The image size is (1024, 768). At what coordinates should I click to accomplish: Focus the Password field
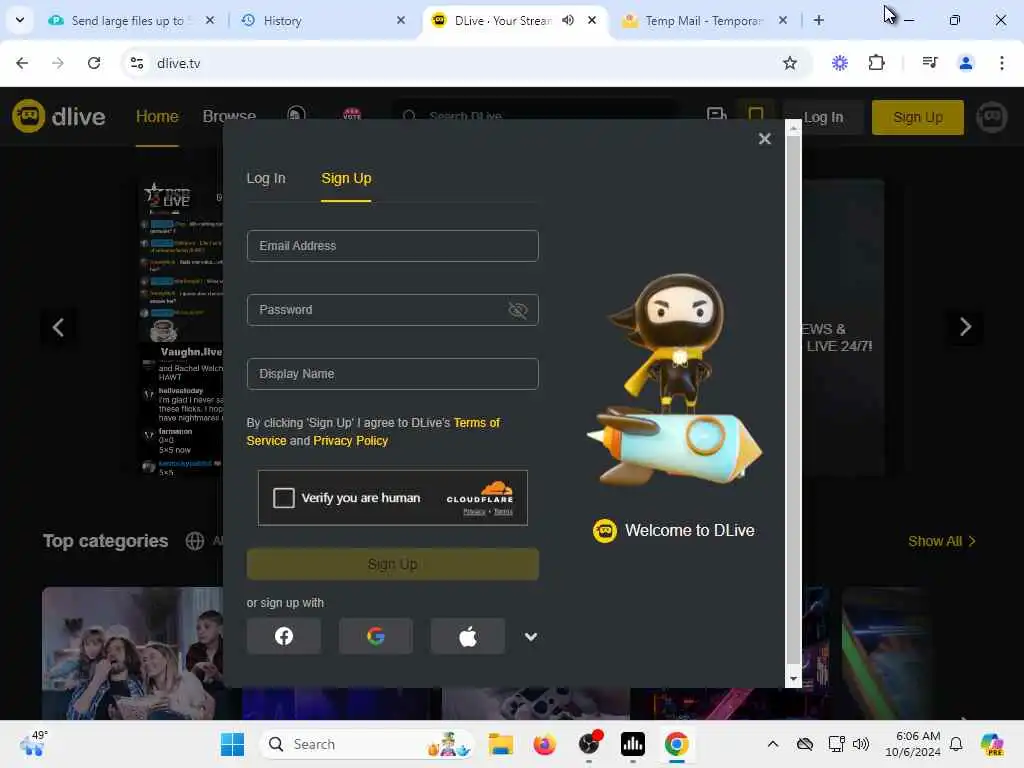pos(392,310)
